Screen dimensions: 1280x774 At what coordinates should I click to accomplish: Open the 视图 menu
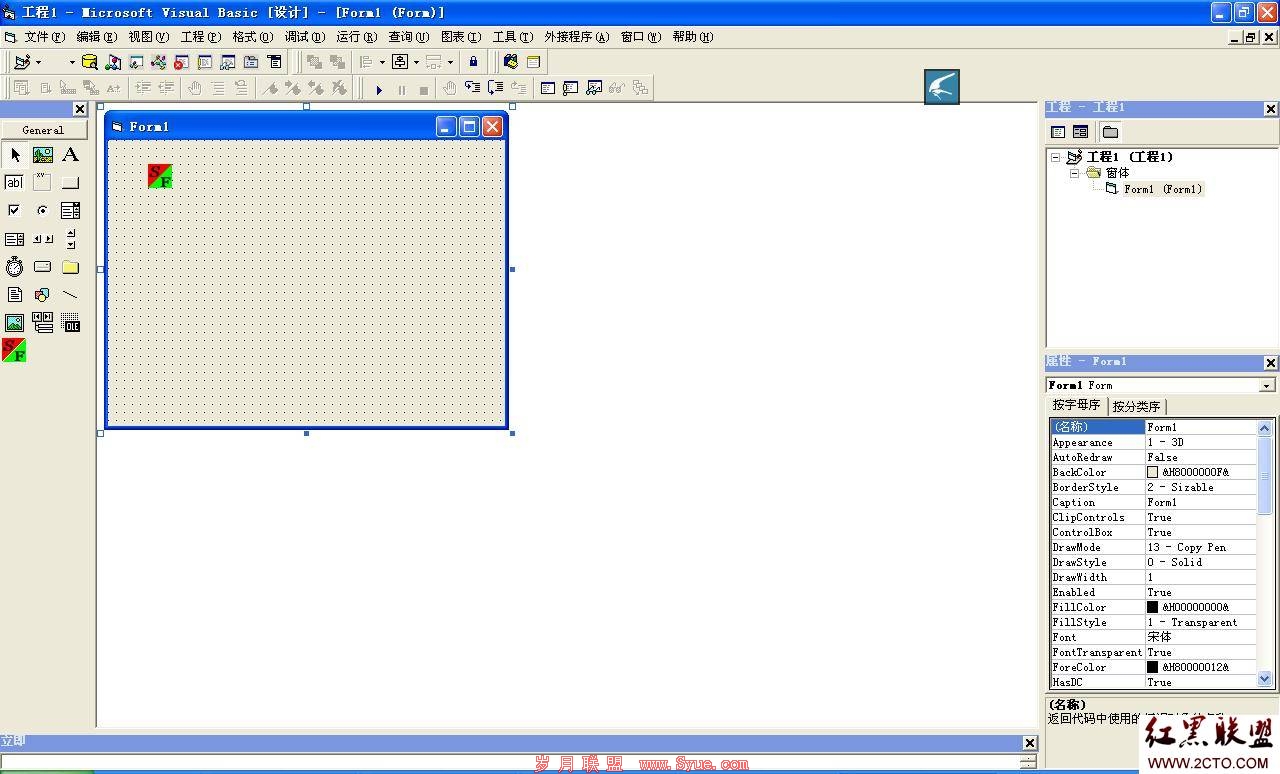pos(148,37)
